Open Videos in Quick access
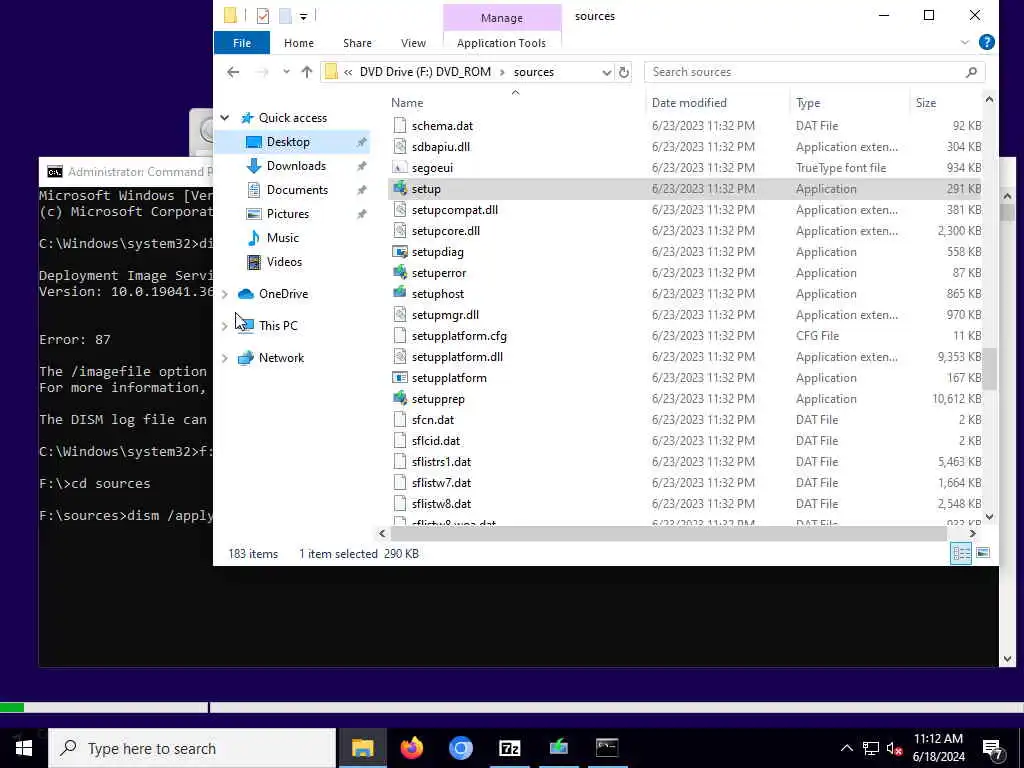This screenshot has width=1024, height=768. pos(284,262)
